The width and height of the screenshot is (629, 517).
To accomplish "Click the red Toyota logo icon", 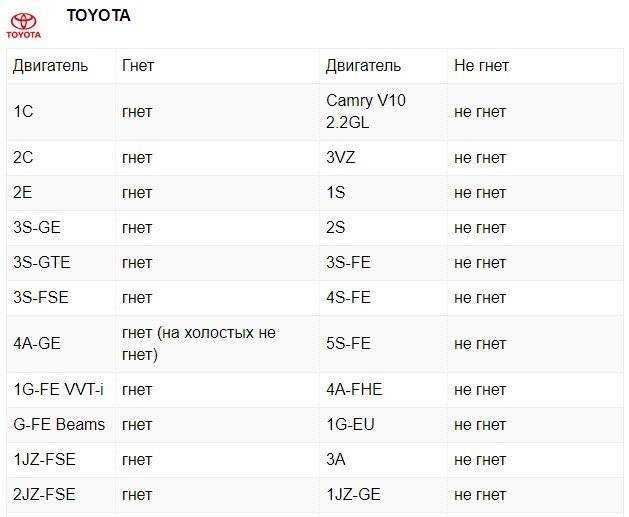I will click(24, 26).
